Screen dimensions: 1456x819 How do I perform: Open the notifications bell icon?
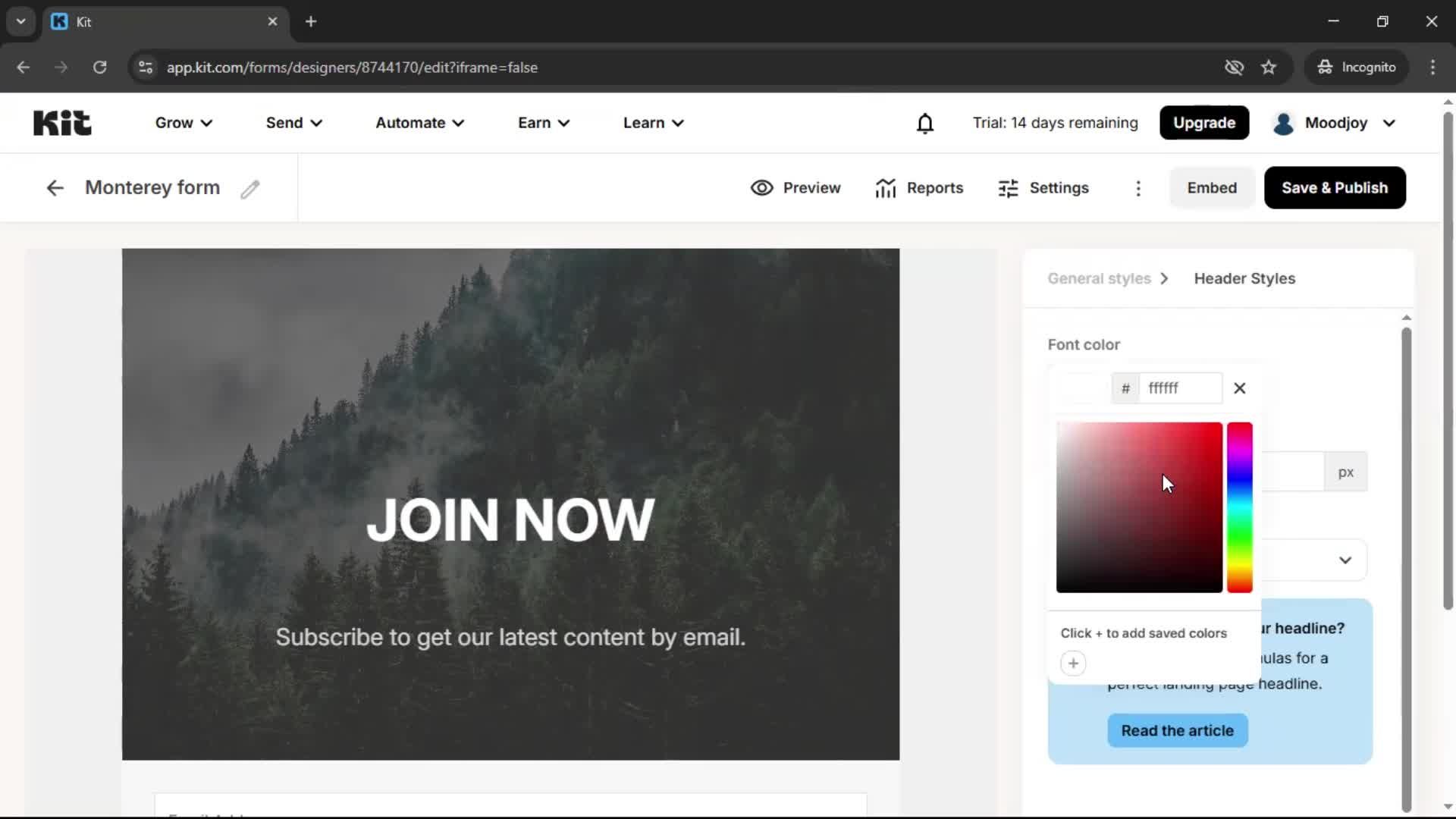pos(925,123)
